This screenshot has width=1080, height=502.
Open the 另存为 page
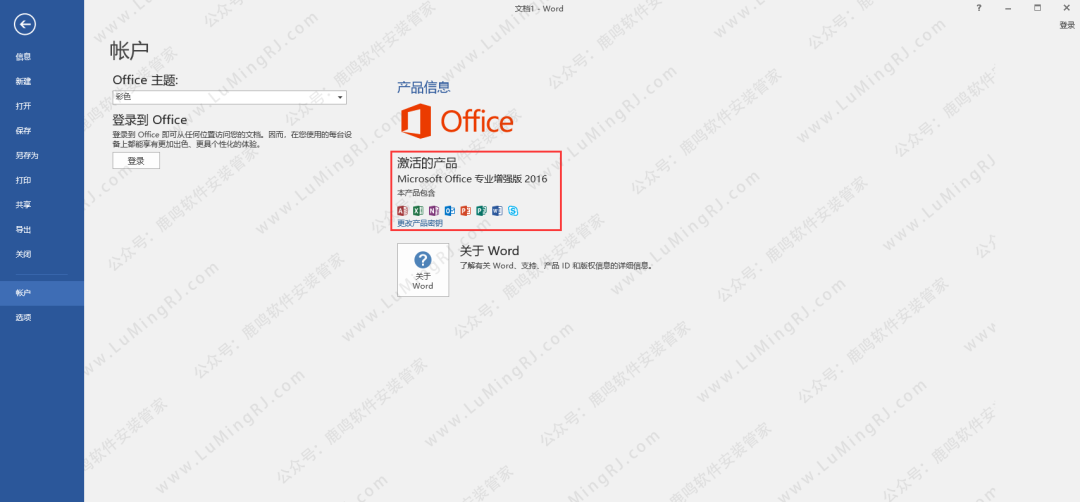(x=42, y=156)
